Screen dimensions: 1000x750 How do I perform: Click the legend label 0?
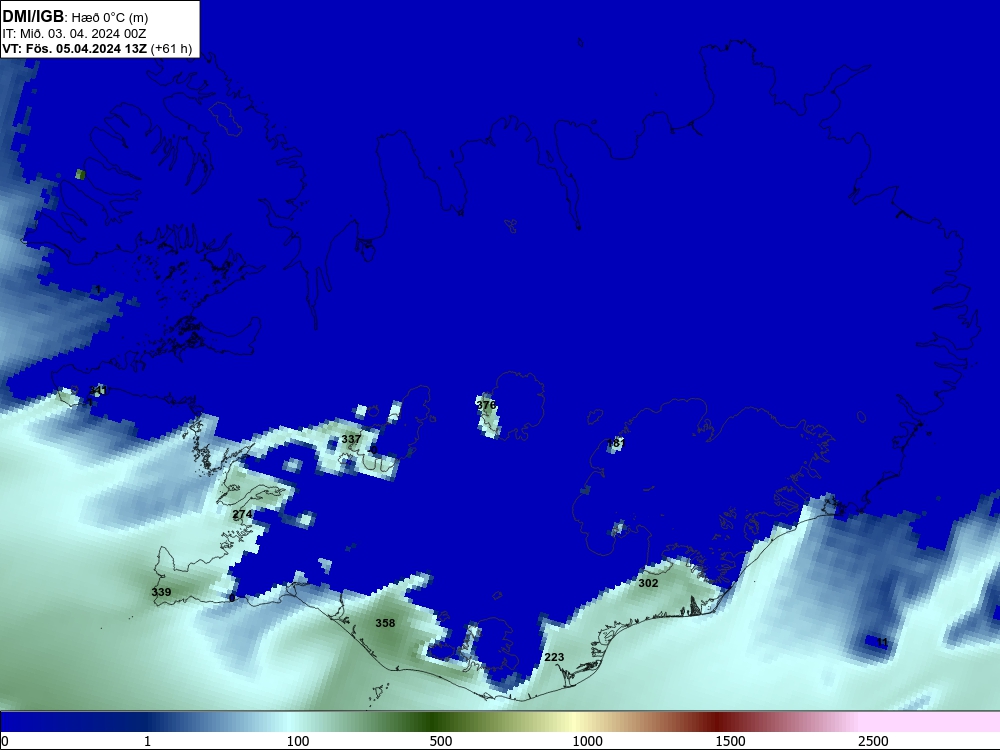[x=5, y=741]
